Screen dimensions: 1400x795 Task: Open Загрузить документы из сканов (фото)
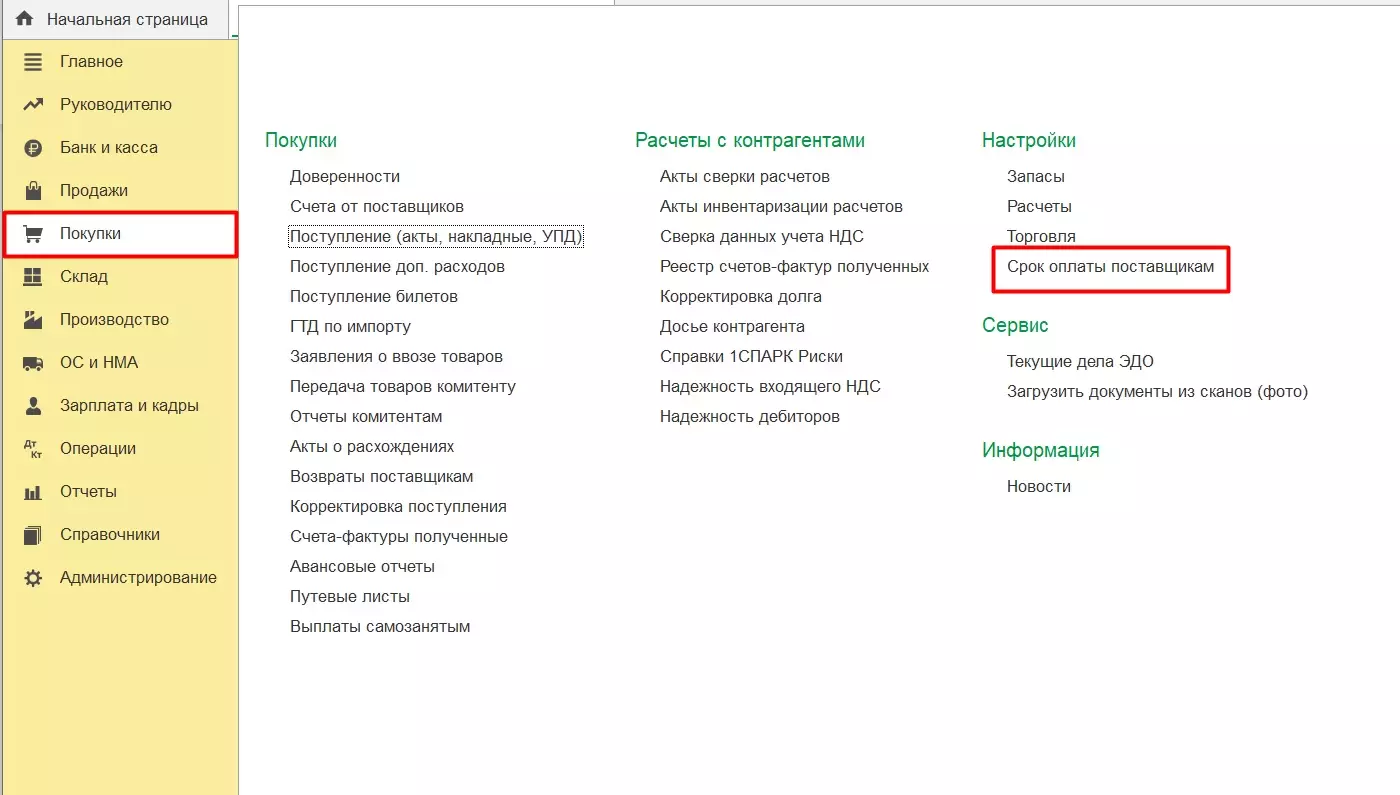1157,392
